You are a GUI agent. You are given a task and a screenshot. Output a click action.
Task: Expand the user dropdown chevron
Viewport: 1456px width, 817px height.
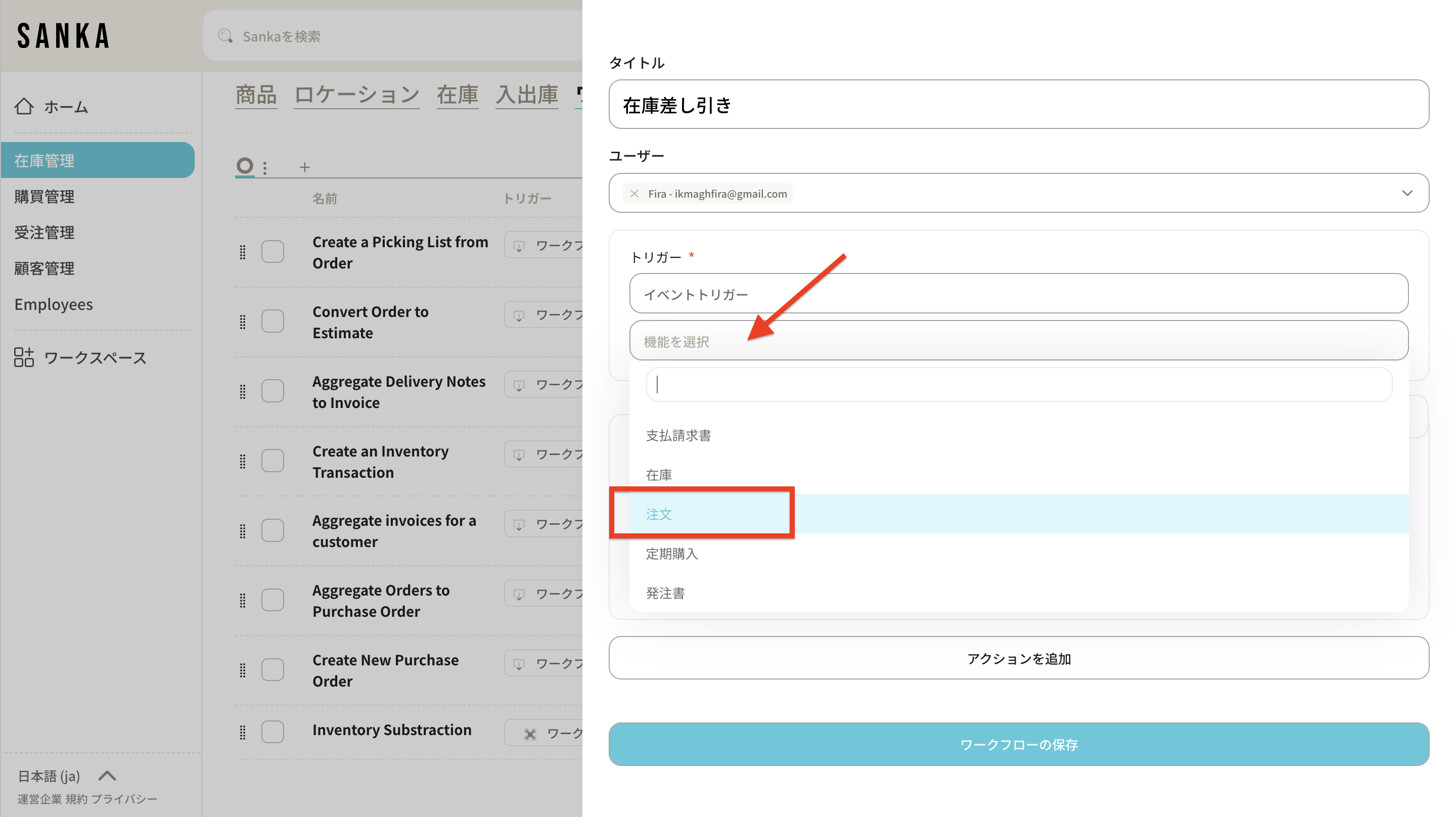click(1407, 193)
